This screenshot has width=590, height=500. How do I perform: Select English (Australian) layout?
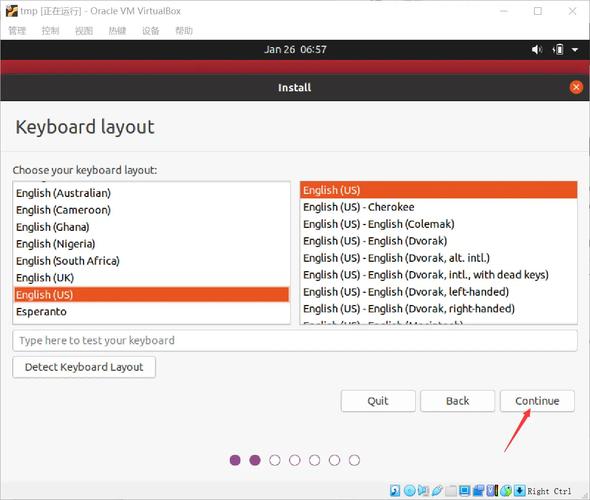pyautogui.click(x=151, y=193)
